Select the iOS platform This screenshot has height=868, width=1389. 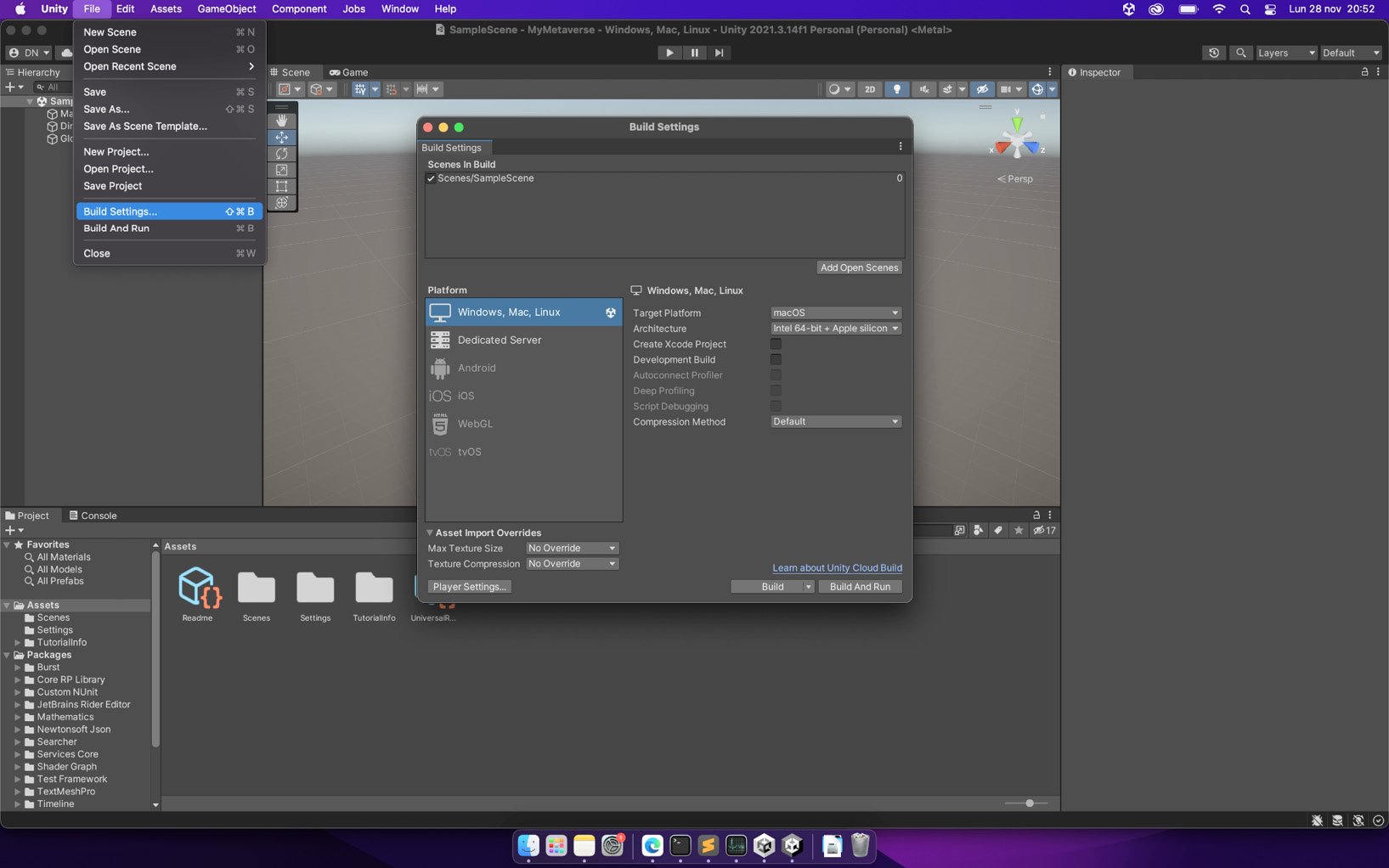523,396
